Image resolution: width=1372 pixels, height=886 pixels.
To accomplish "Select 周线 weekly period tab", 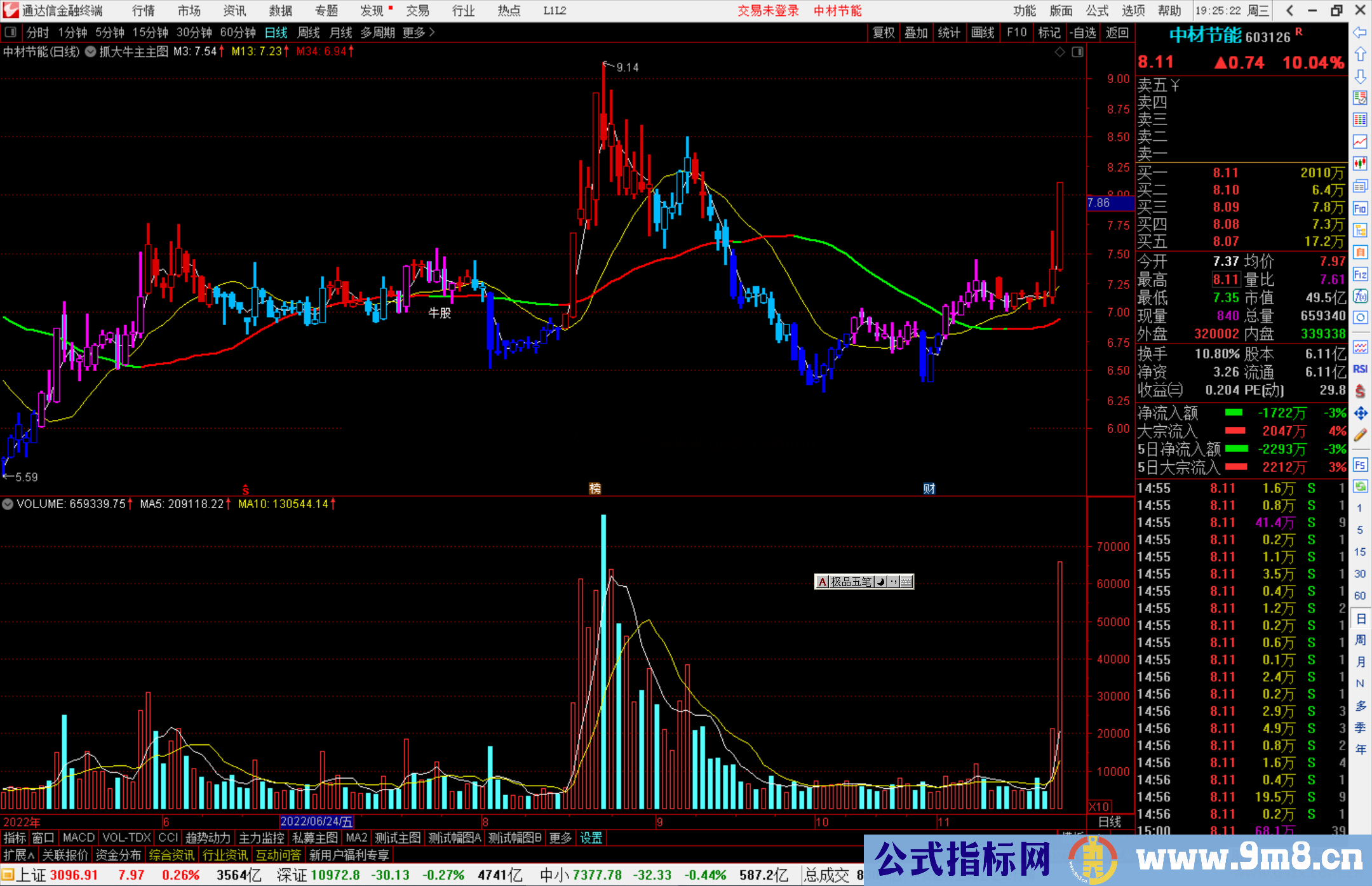I will [x=309, y=32].
